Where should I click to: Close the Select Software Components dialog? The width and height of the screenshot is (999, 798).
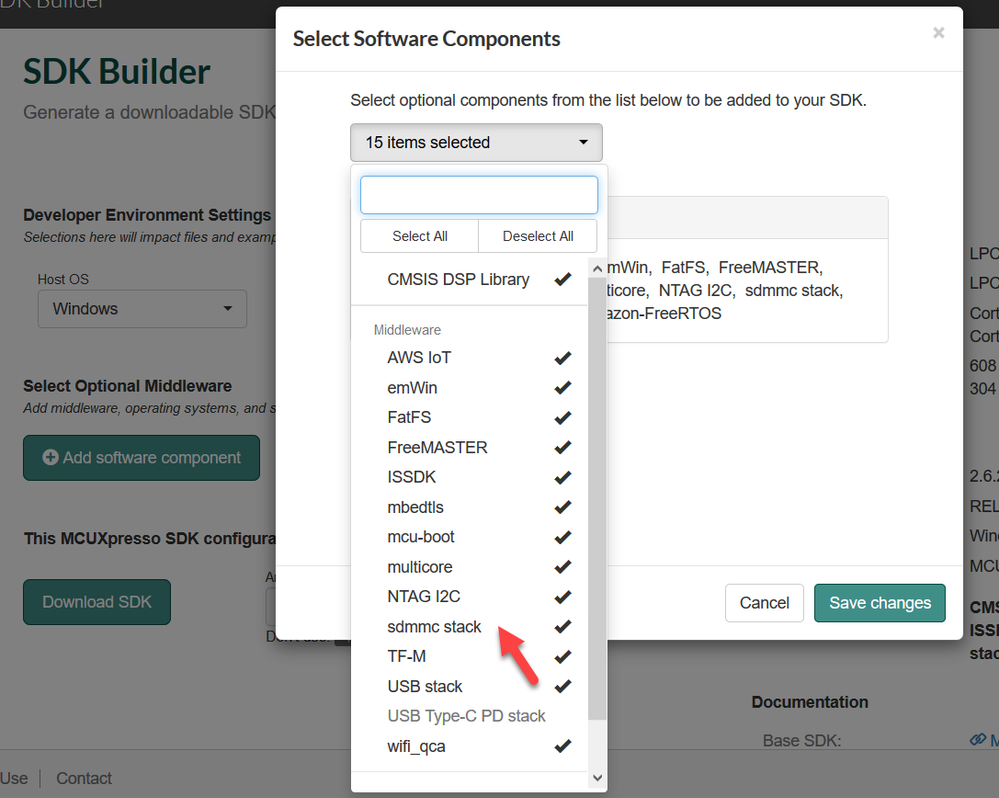(938, 33)
